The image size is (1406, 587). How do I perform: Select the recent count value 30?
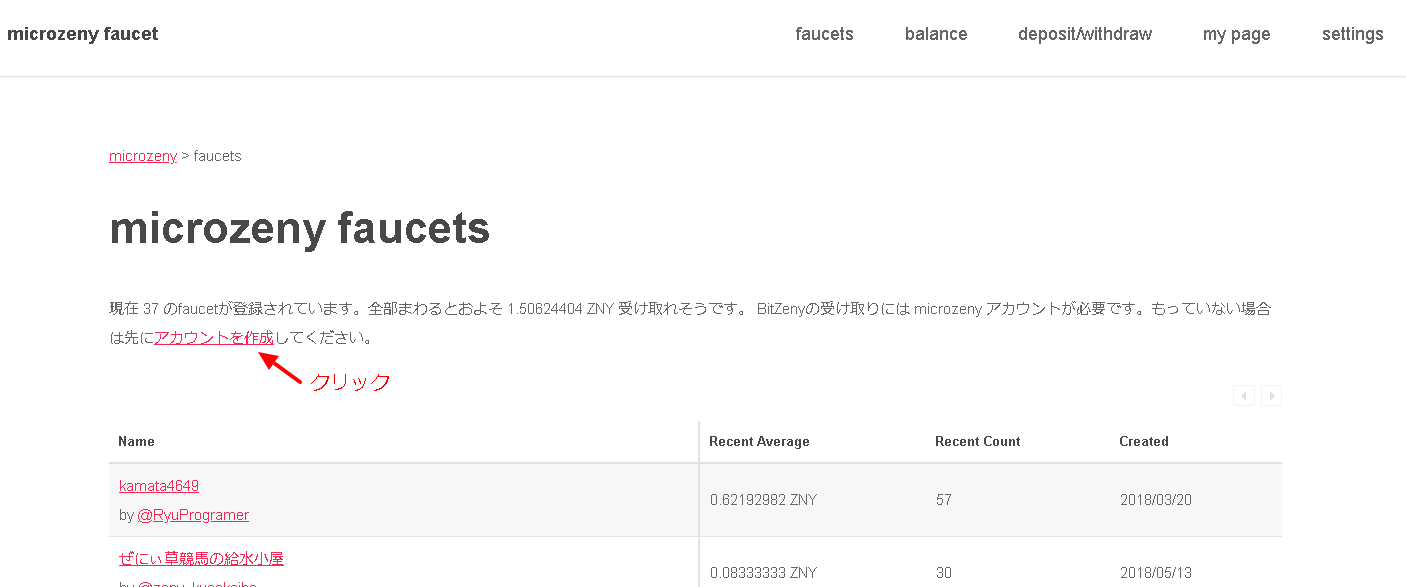pos(944,573)
